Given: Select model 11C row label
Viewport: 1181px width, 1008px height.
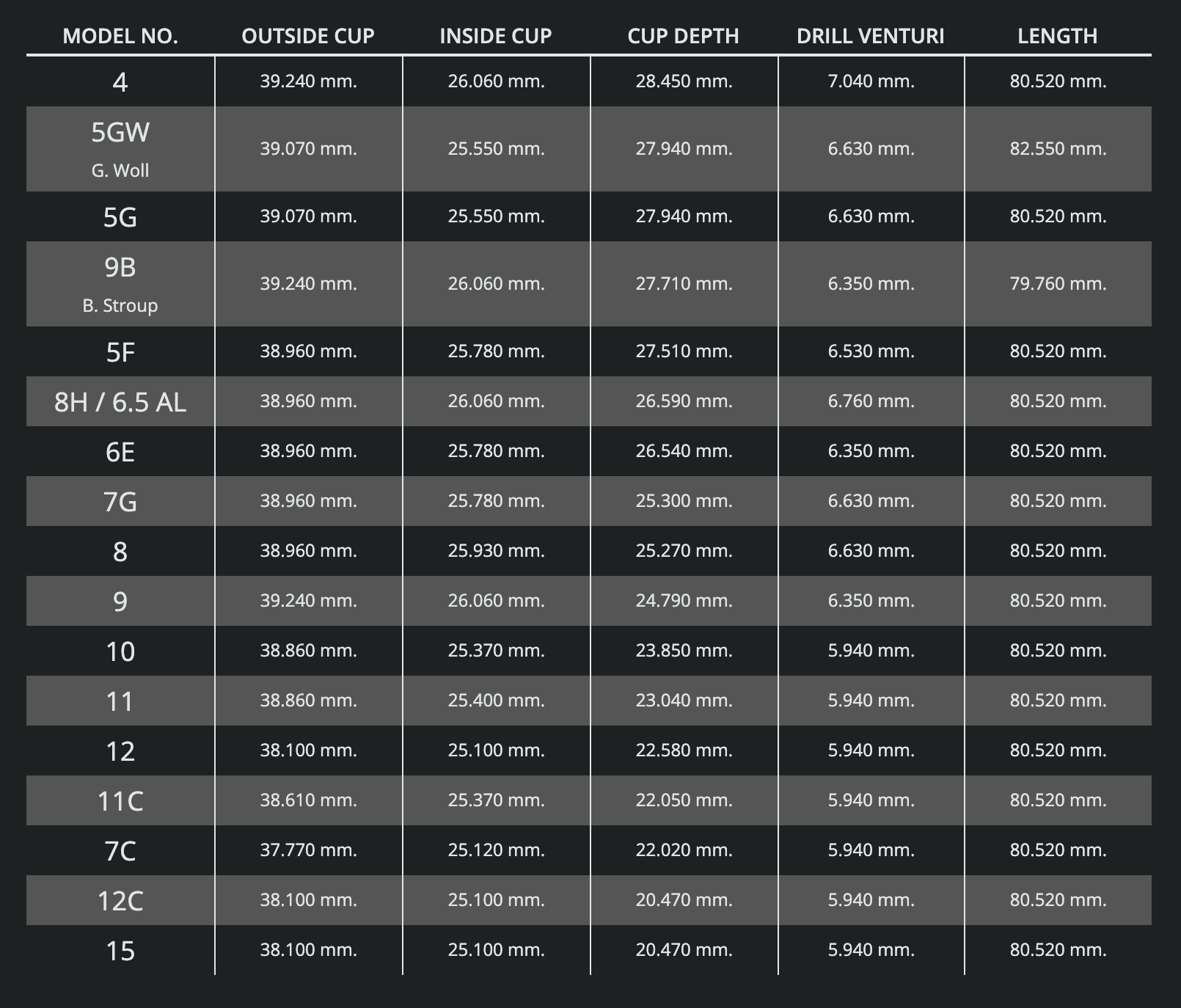Looking at the screenshot, I should (120, 800).
